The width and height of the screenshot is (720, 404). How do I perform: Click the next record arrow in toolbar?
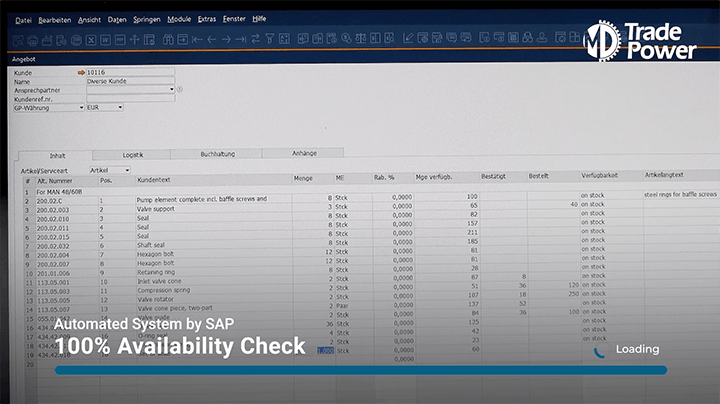click(x=226, y=40)
